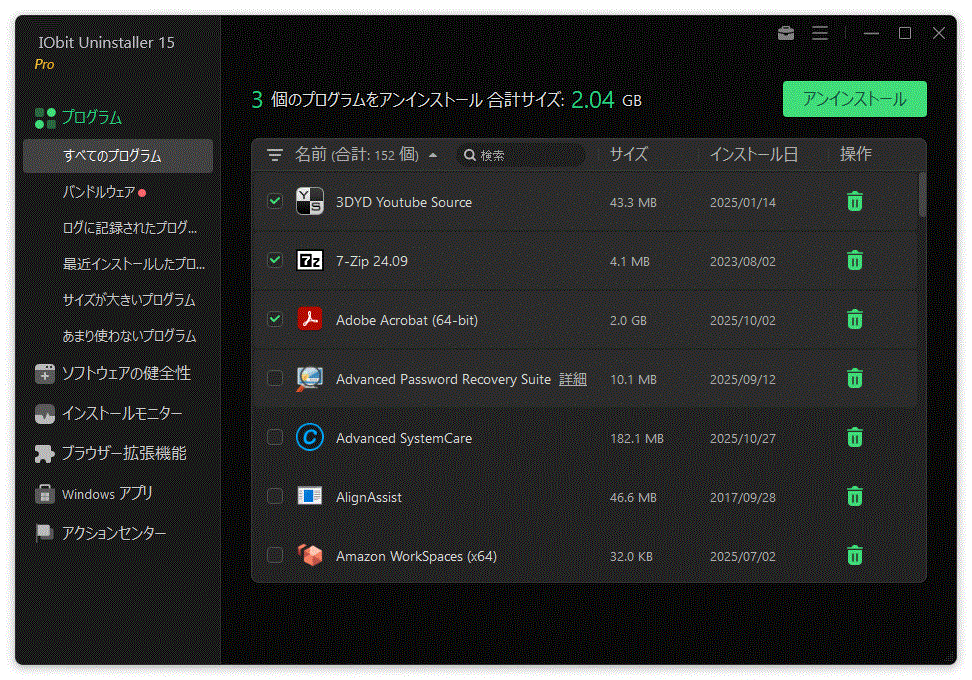Uncheck 3DYD Youtube Source from selection

275,201
